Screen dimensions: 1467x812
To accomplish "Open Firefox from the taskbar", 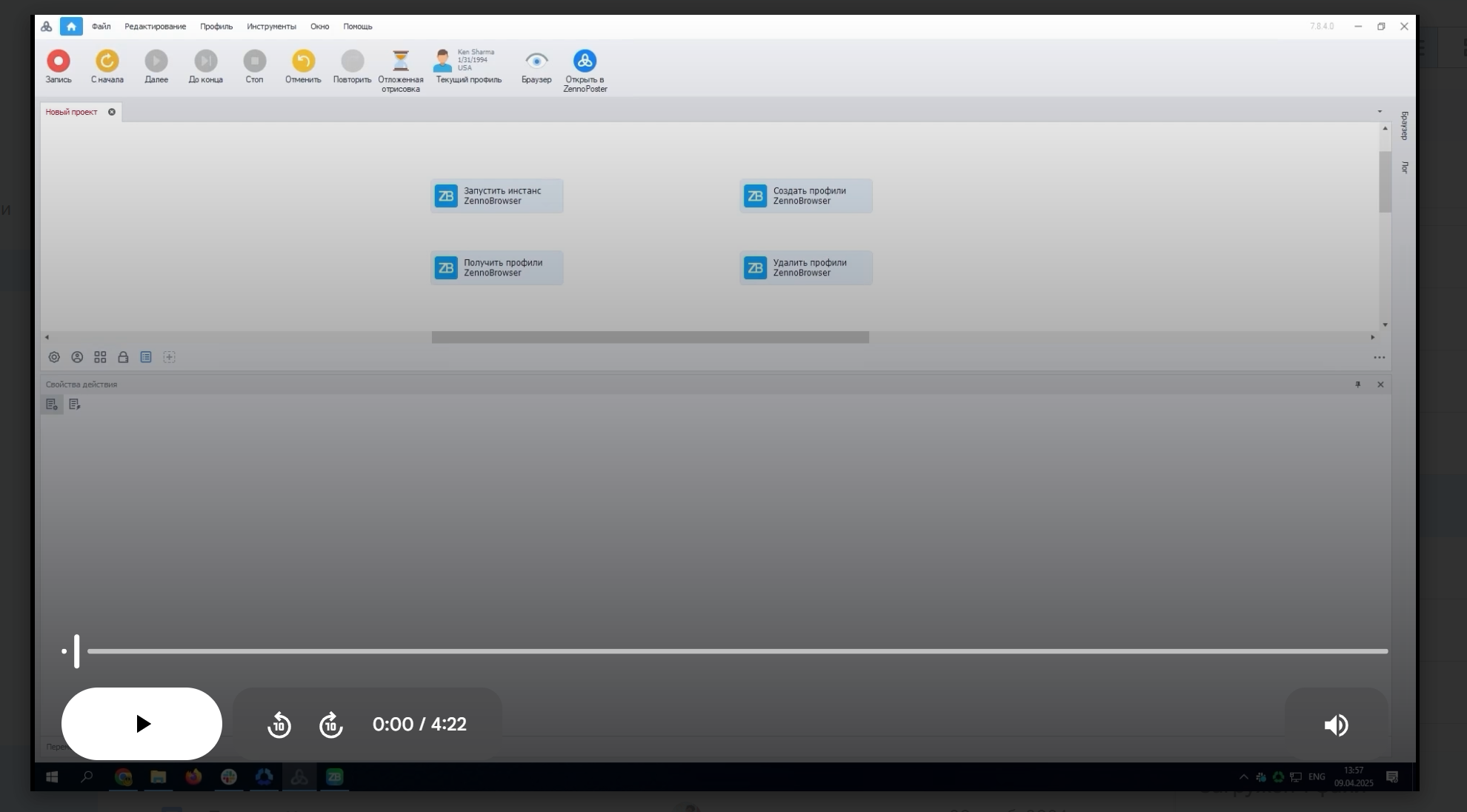I will pyautogui.click(x=193, y=776).
